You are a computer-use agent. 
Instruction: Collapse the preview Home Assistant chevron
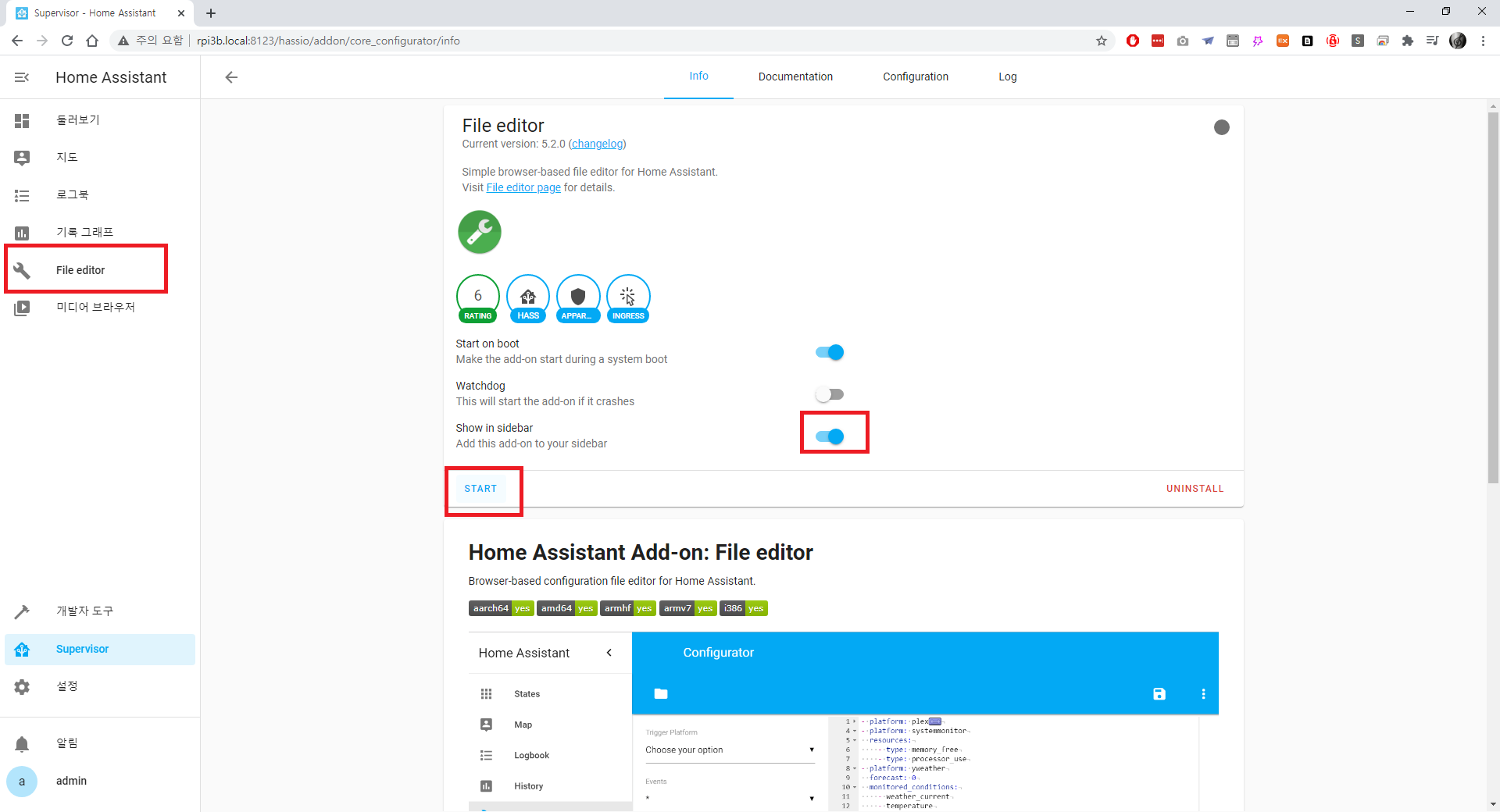609,653
